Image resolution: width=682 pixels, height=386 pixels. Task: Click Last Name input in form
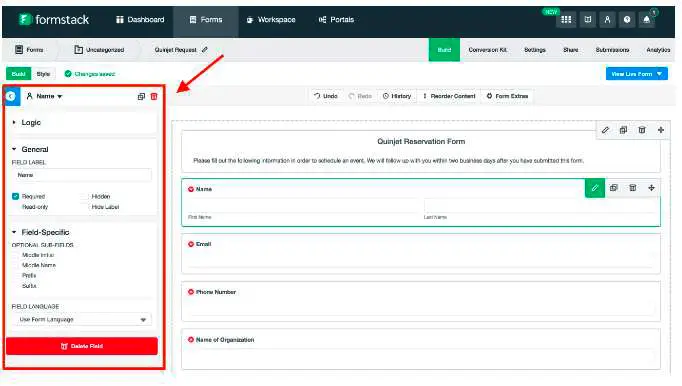click(x=539, y=205)
